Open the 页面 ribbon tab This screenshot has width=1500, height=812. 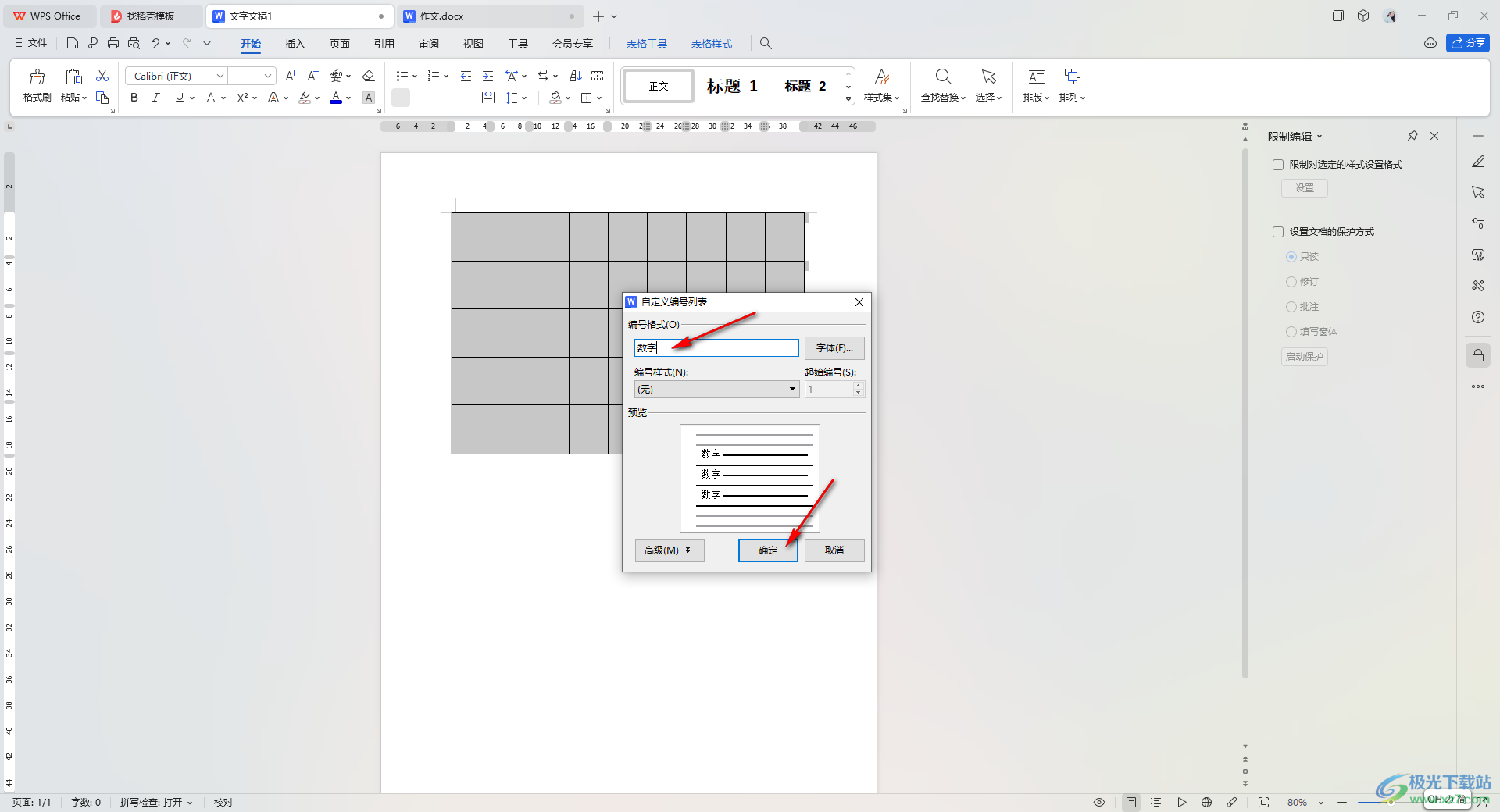pyautogui.click(x=339, y=44)
